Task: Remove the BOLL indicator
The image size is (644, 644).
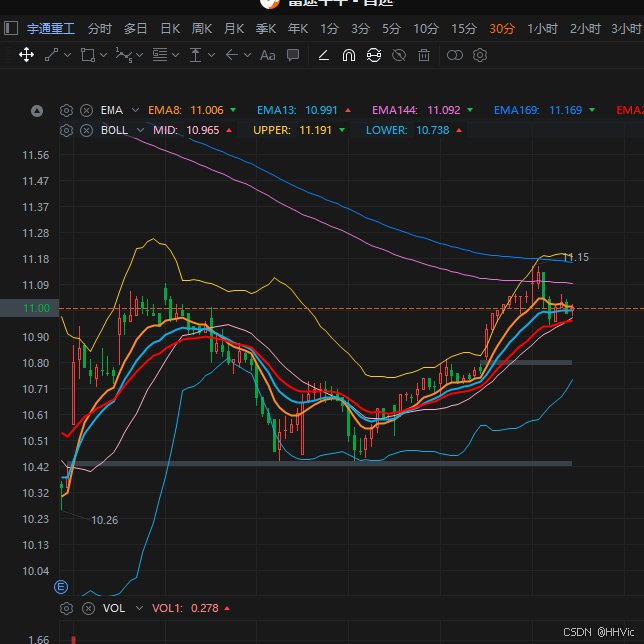Action: click(86, 131)
